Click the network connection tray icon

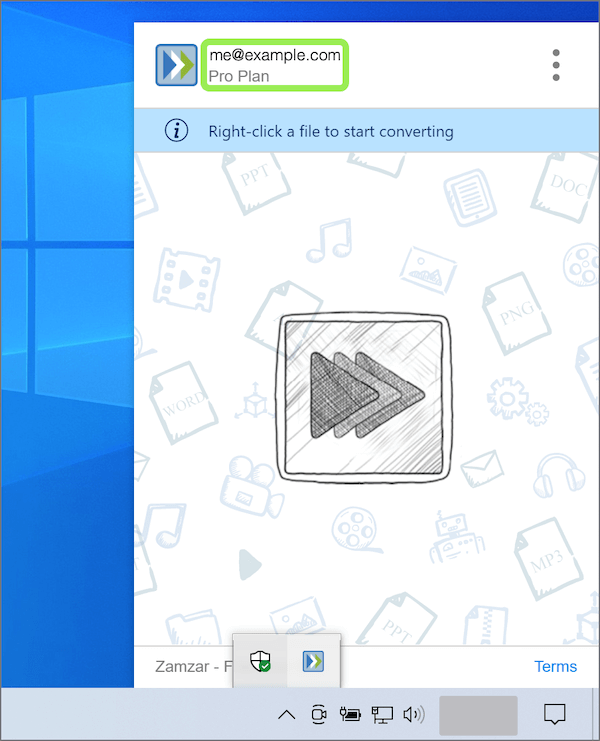tap(382, 715)
